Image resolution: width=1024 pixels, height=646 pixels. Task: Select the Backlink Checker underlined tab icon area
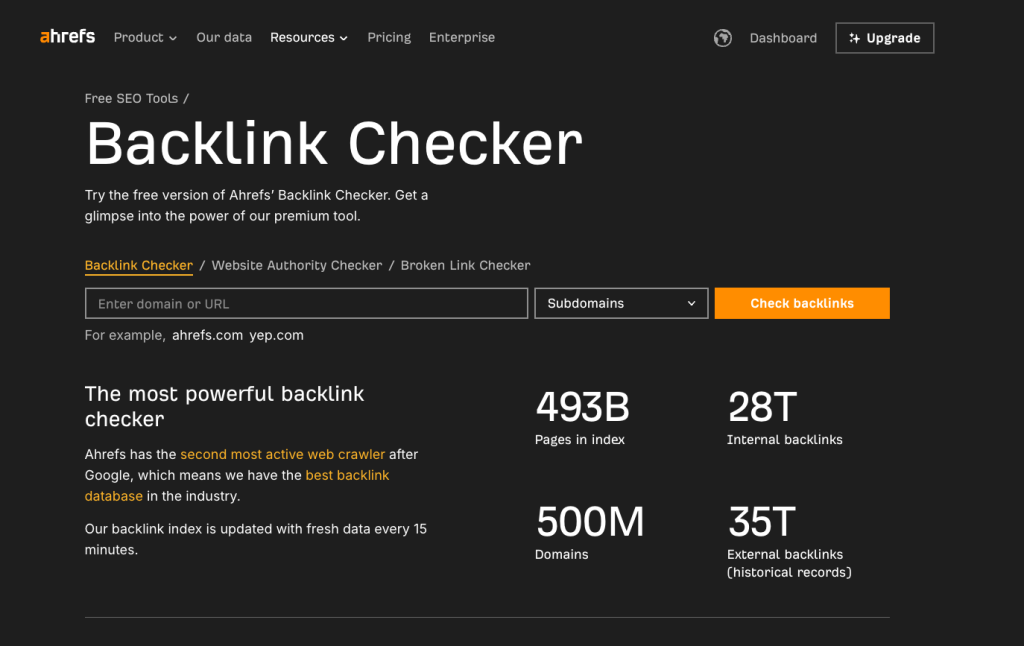click(138, 266)
